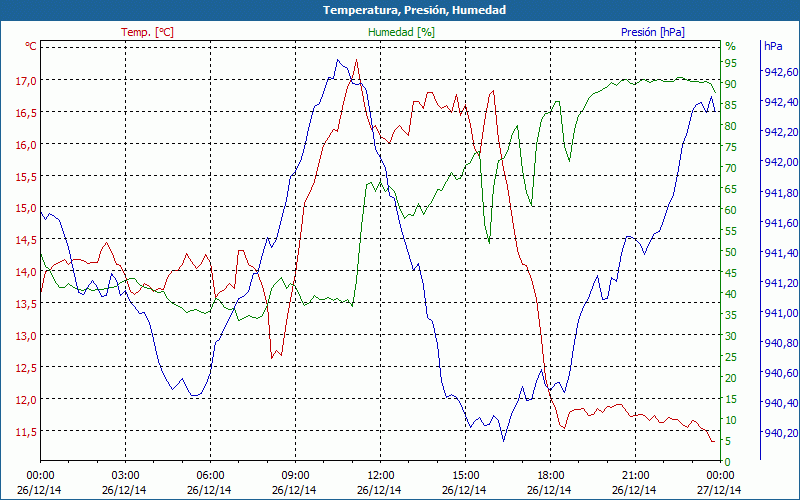The width and height of the screenshot is (800, 500).
Task: Click the '941,60' pressure axis value
Action: (x=781, y=222)
